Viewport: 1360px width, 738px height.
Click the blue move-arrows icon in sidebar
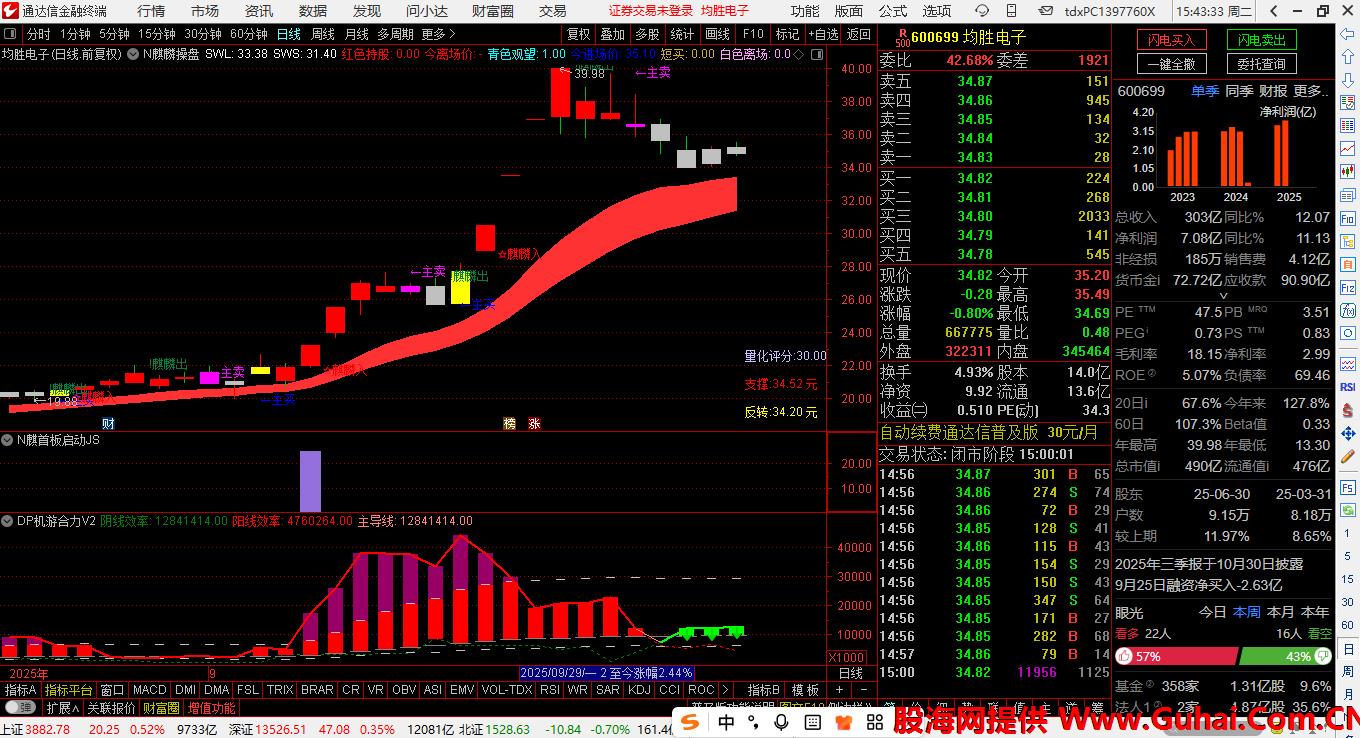tap(1347, 434)
